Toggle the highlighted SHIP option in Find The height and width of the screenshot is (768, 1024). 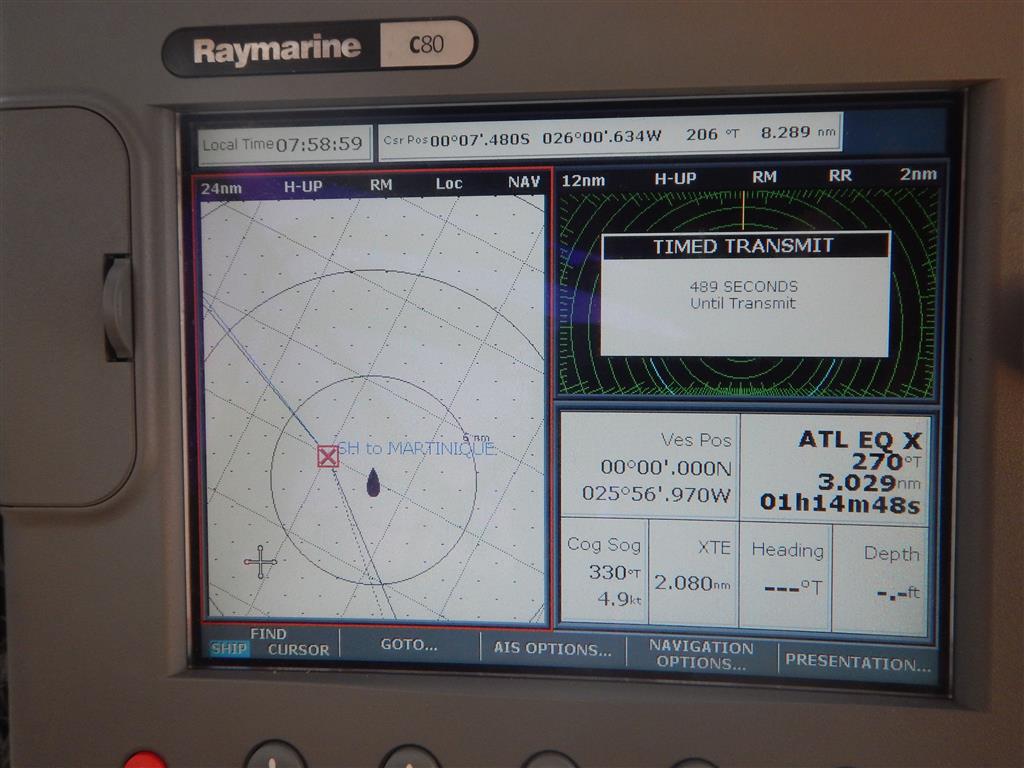point(229,650)
